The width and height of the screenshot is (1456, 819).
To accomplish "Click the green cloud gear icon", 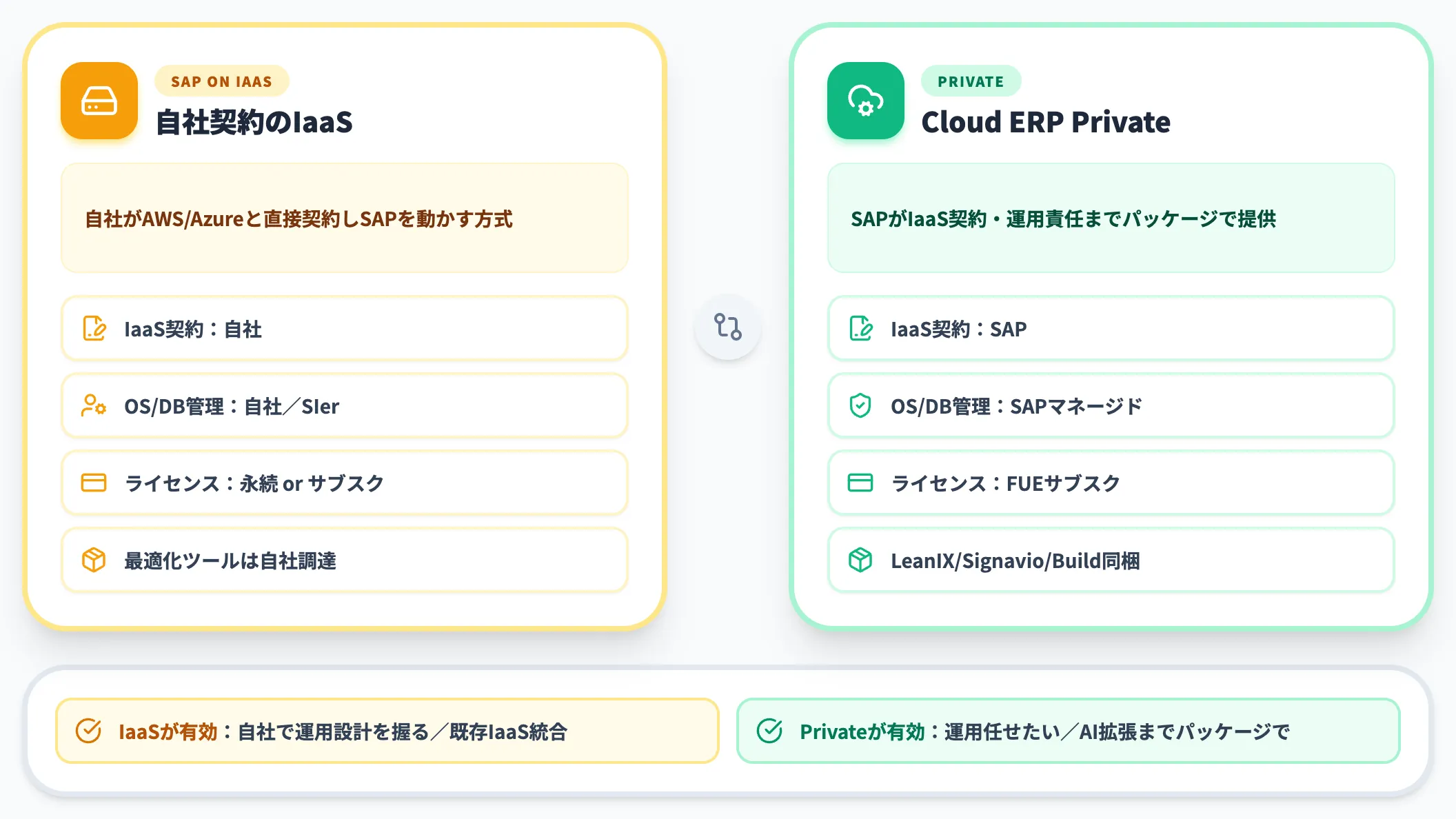I will pos(866,101).
